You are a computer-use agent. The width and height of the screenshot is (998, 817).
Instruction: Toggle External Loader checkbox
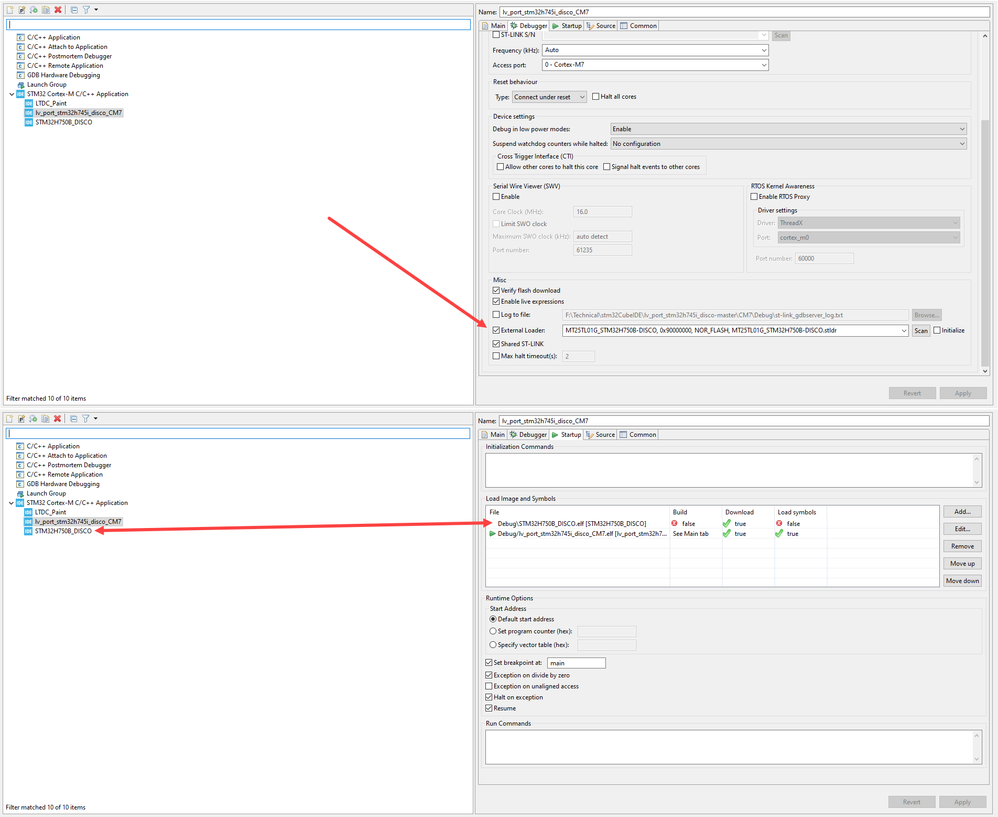pos(496,330)
